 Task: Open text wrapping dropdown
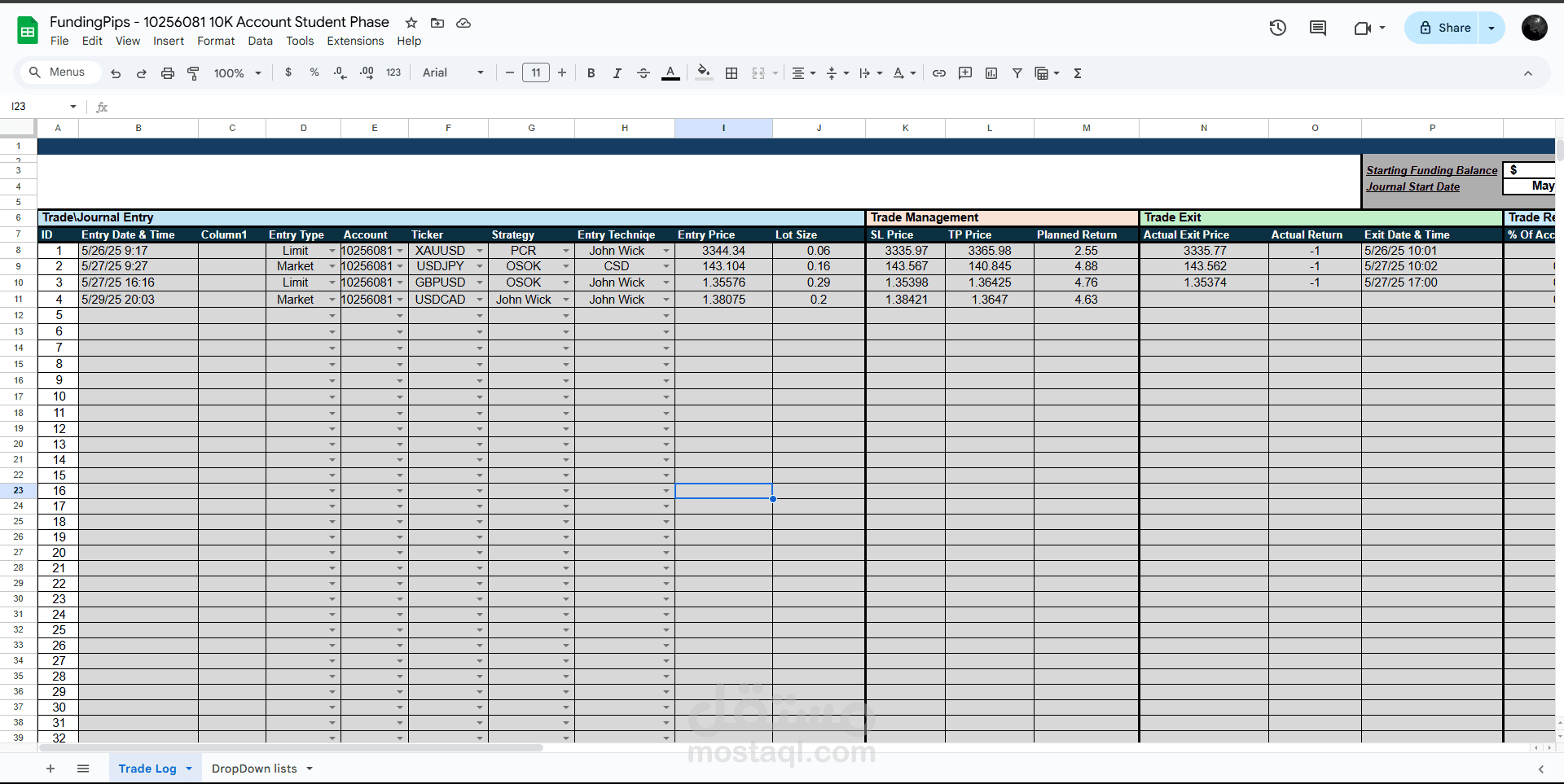871,73
